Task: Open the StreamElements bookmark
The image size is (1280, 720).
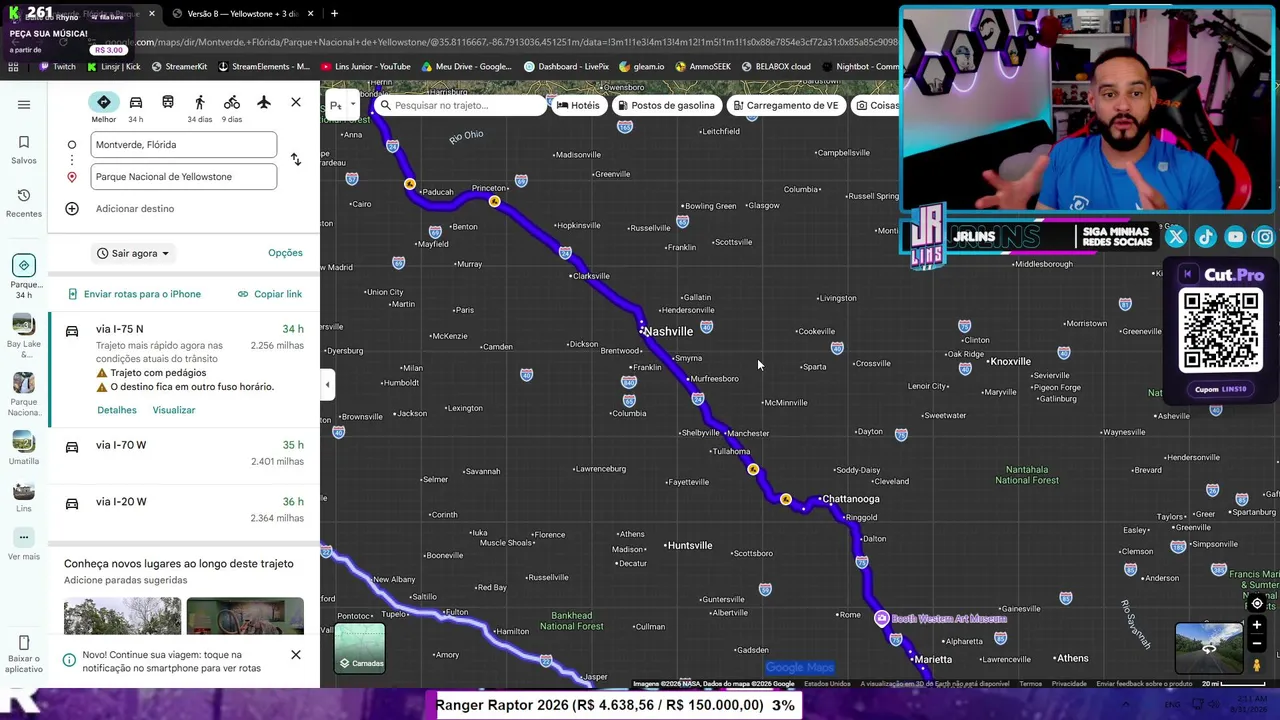Action: pos(263,67)
